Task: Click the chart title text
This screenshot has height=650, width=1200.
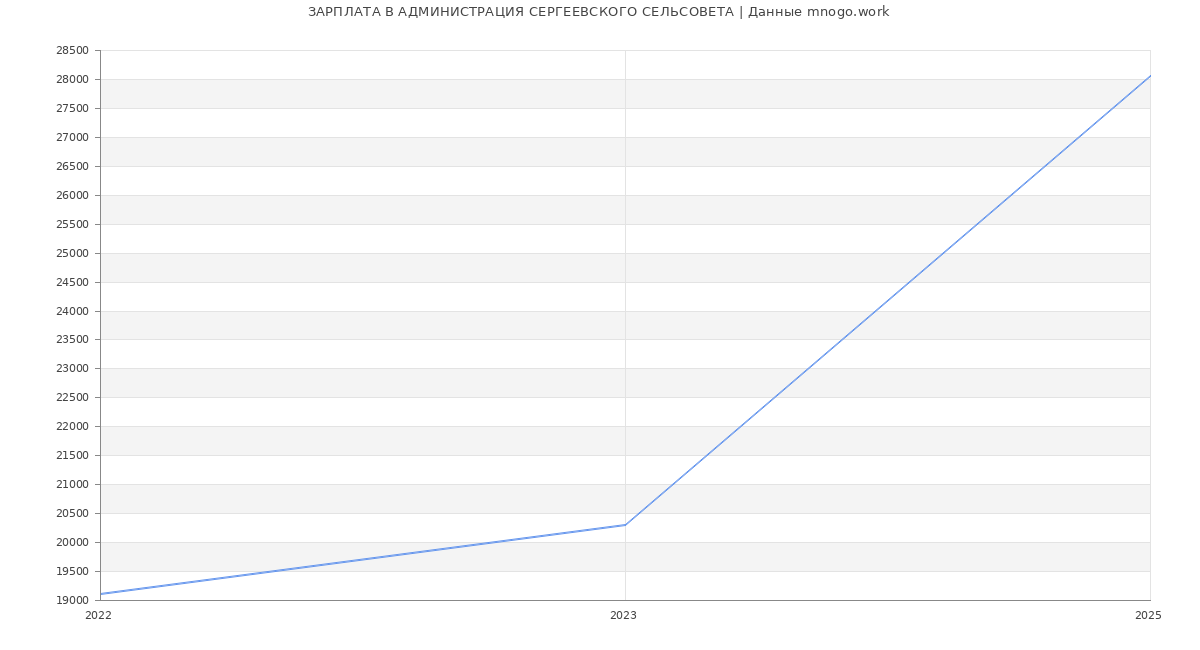Action: (598, 12)
